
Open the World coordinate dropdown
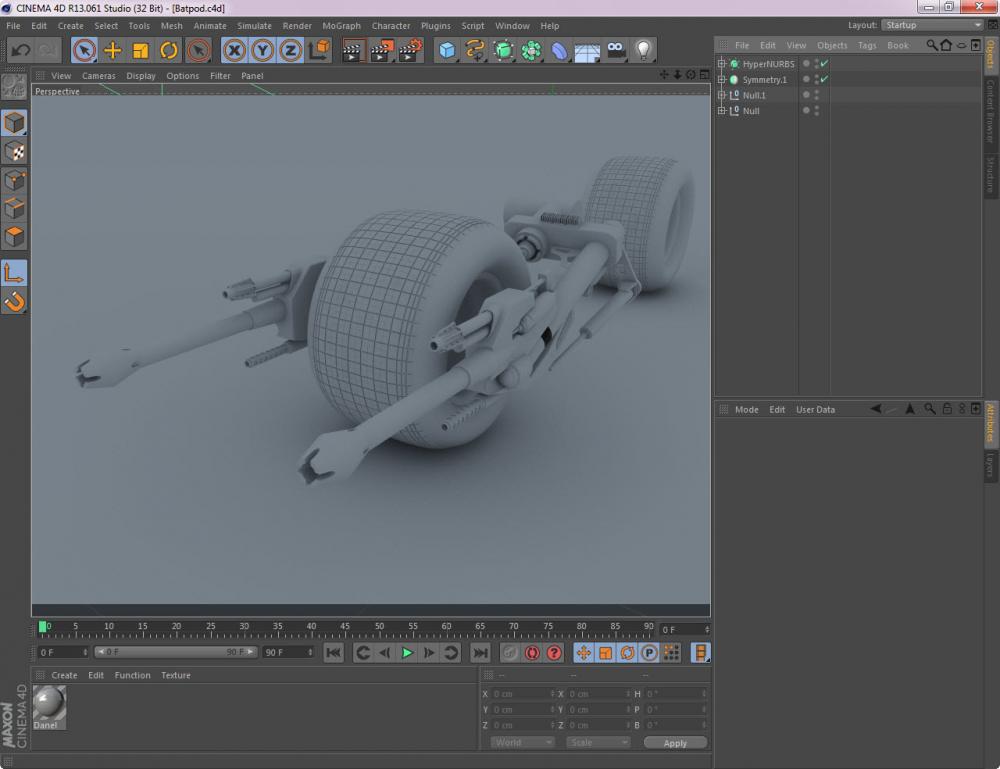(522, 742)
